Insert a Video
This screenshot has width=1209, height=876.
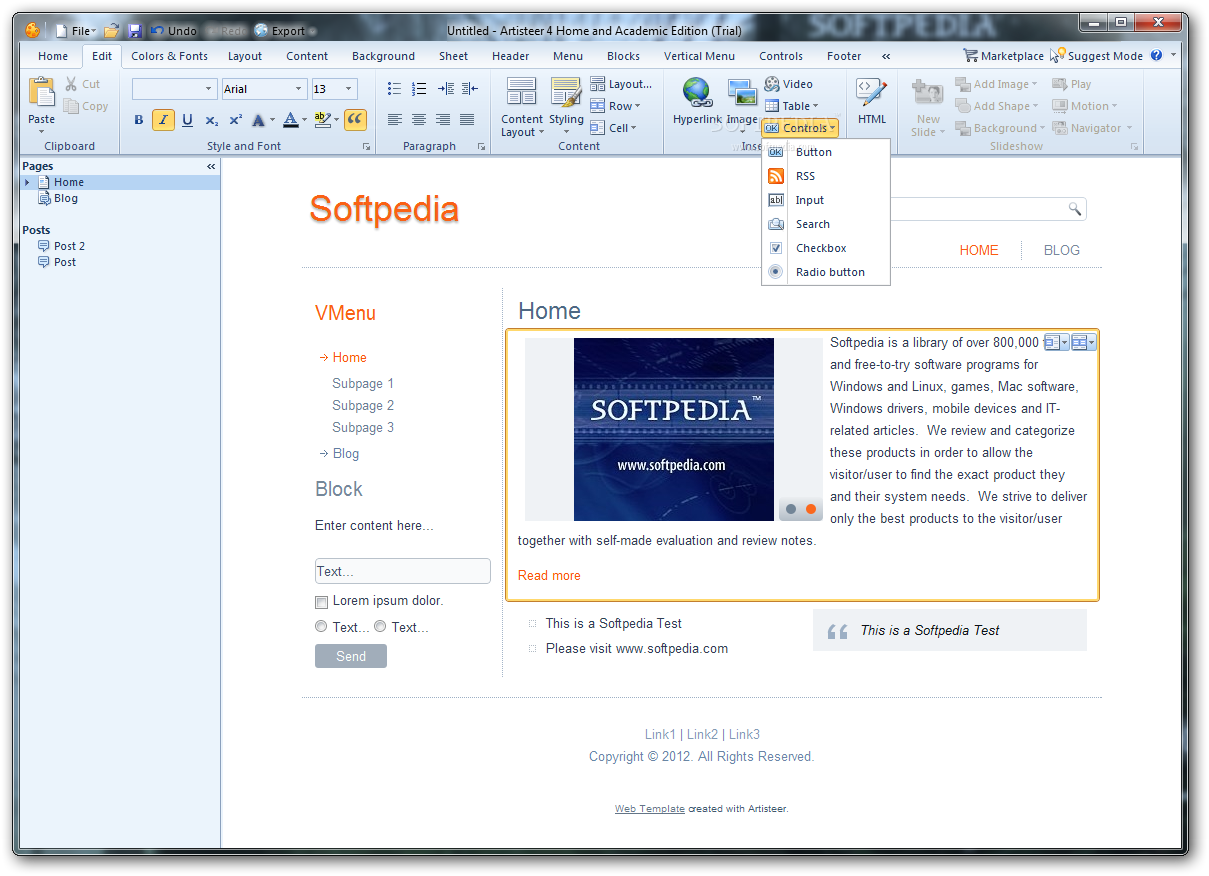coord(789,84)
